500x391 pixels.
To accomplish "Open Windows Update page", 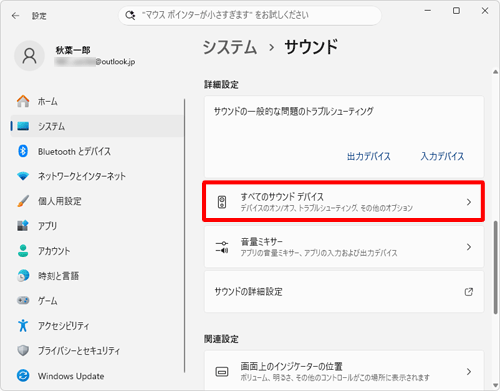I will (97, 376).
